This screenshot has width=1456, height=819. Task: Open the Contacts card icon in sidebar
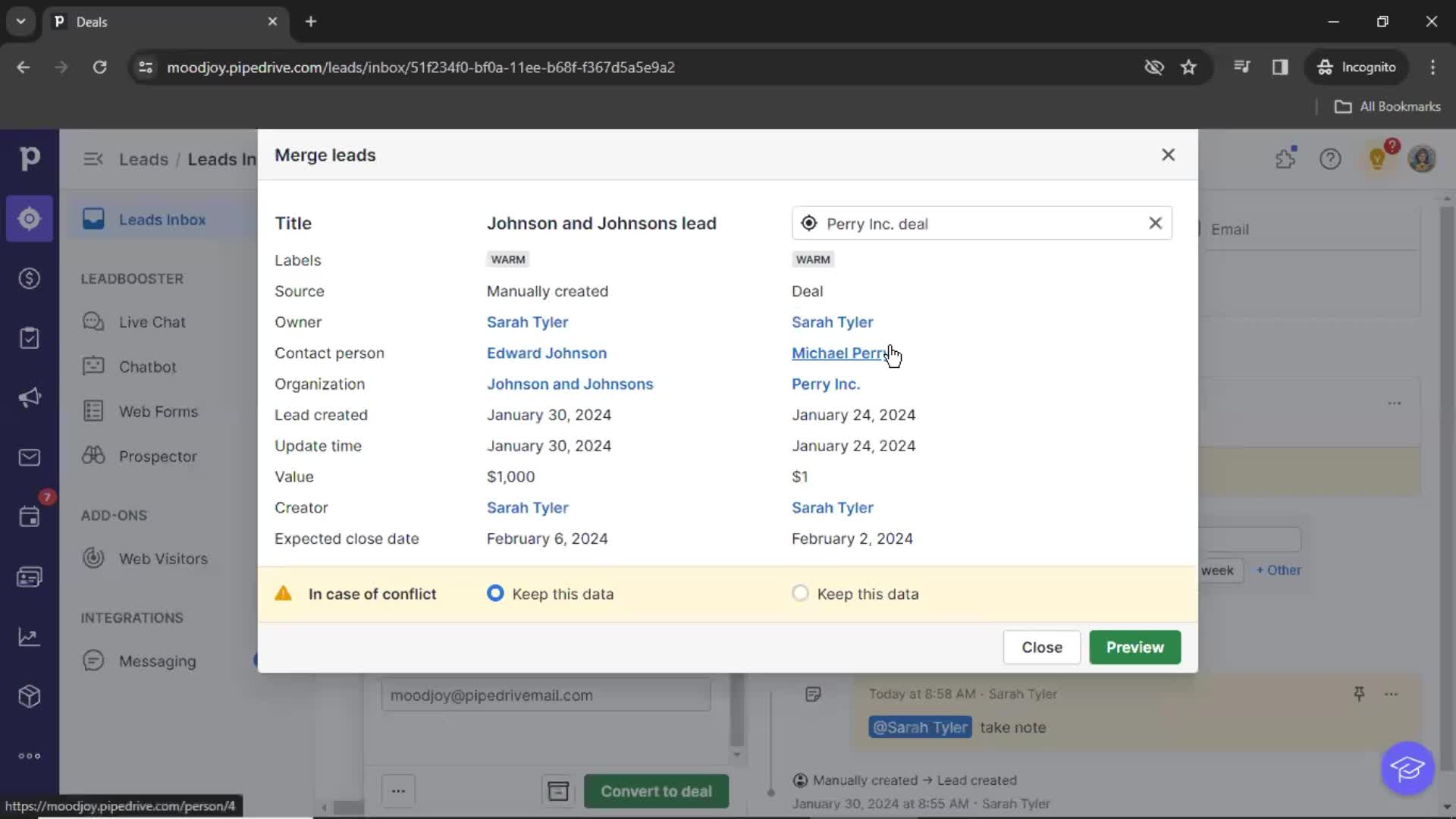click(29, 577)
